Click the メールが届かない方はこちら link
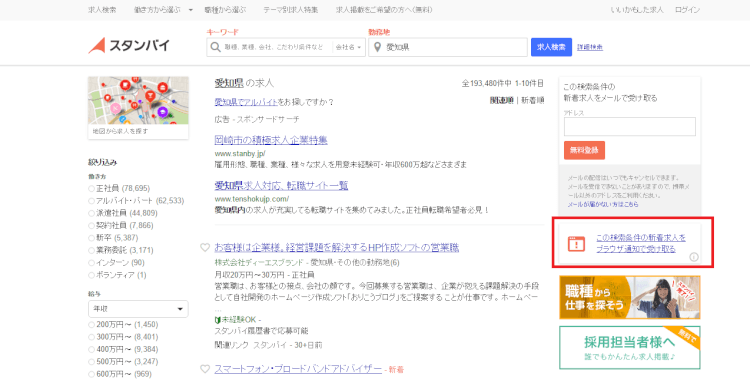The width and height of the screenshot is (750, 379). point(603,204)
